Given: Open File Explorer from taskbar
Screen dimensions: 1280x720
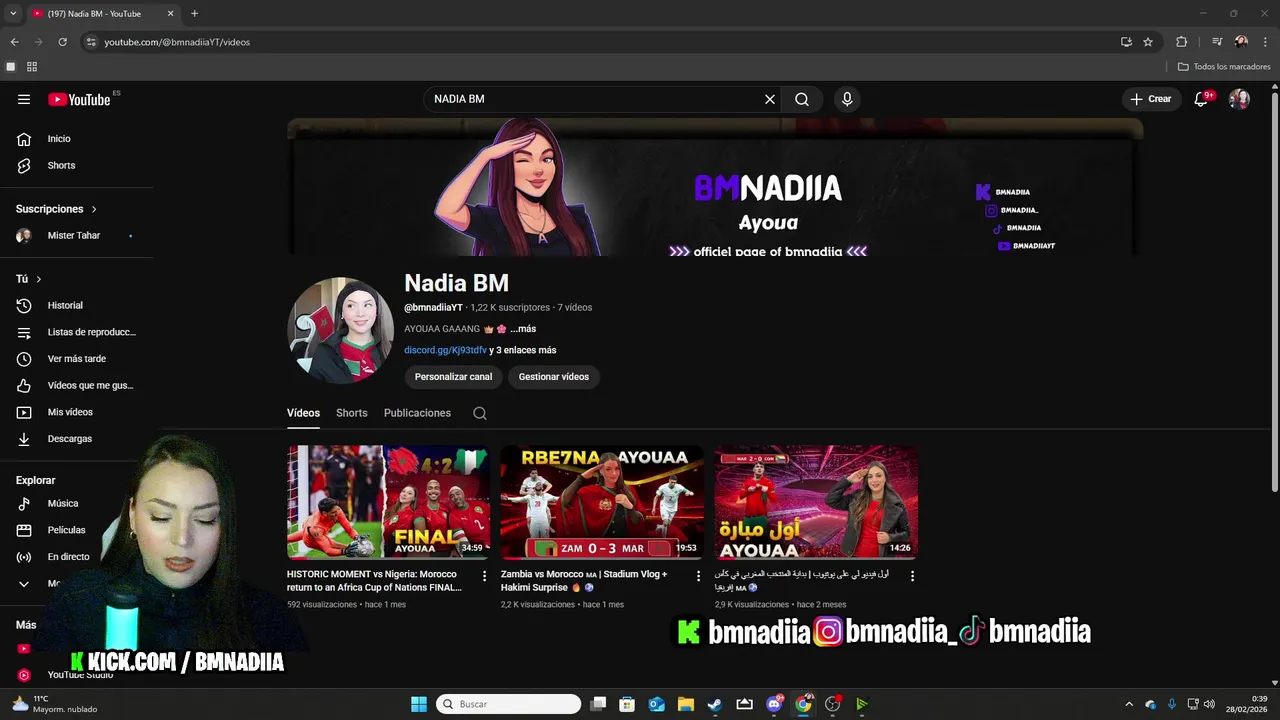Looking at the screenshot, I should pyautogui.click(x=686, y=704).
